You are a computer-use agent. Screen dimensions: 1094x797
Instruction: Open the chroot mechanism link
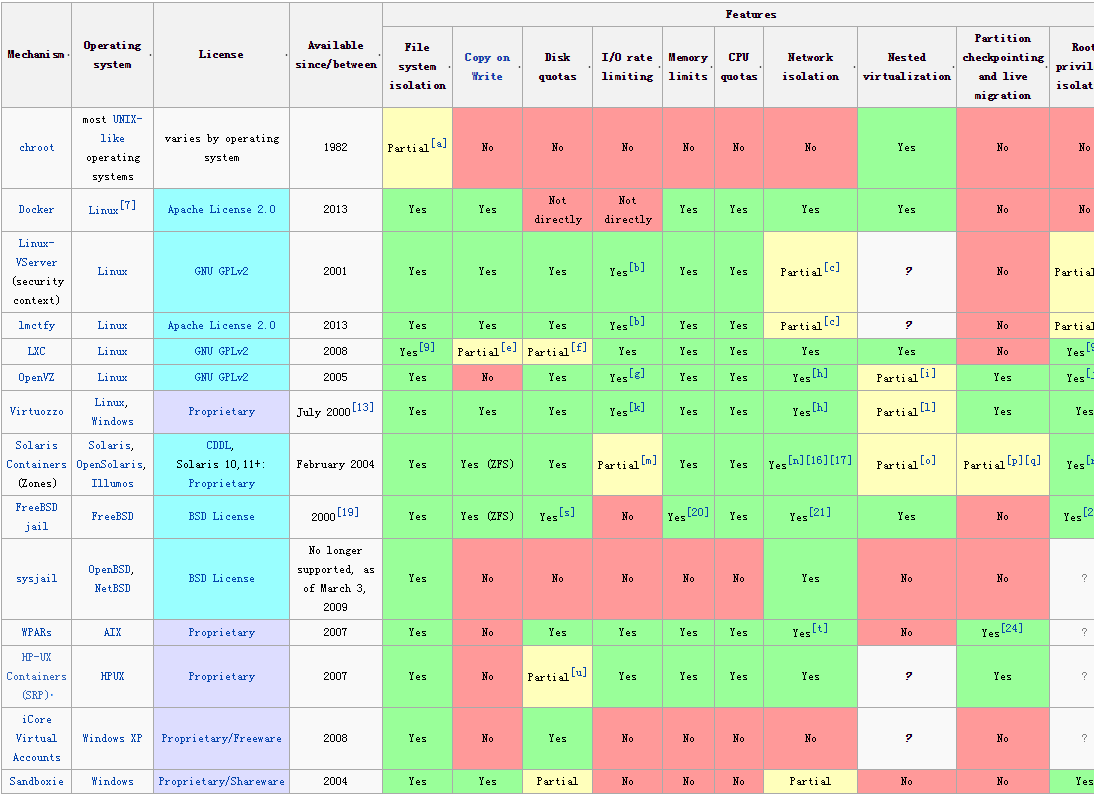coord(36,148)
